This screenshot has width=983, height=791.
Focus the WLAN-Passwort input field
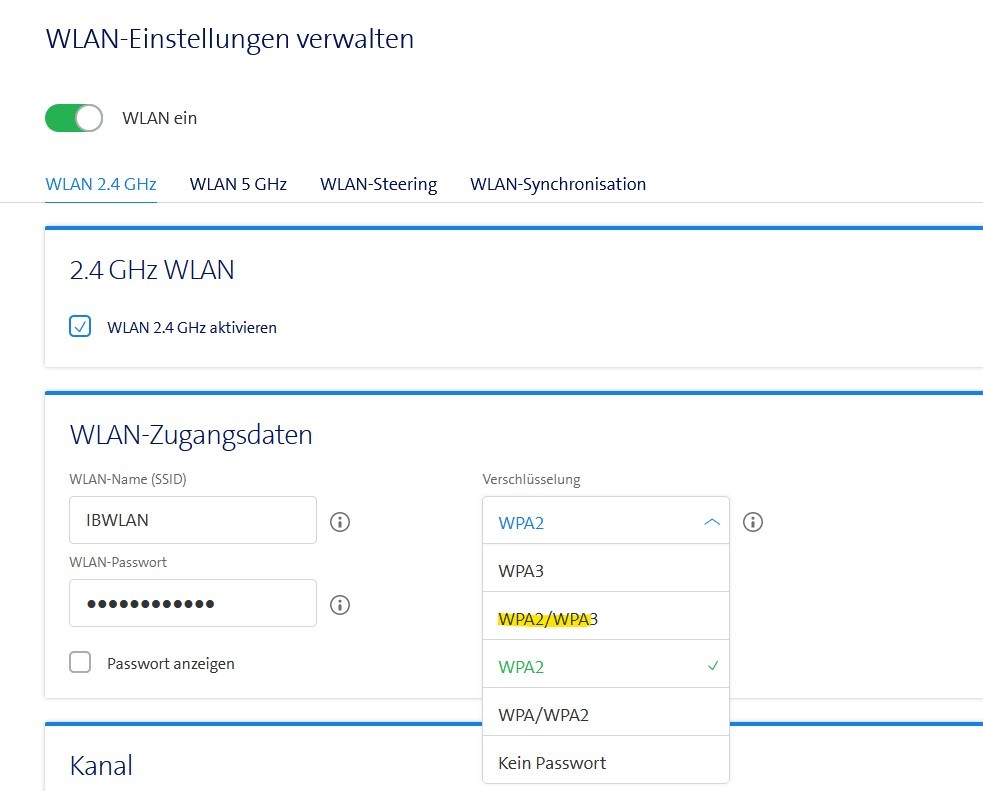tap(192, 604)
